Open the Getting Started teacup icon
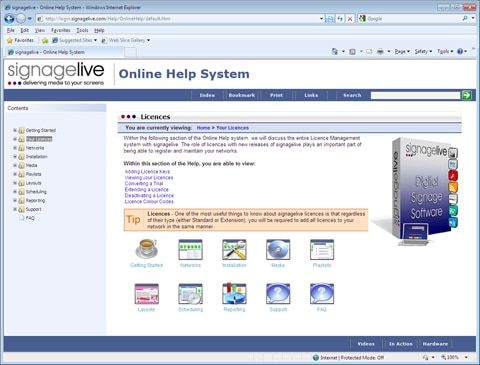The image size is (480, 365). point(146,249)
